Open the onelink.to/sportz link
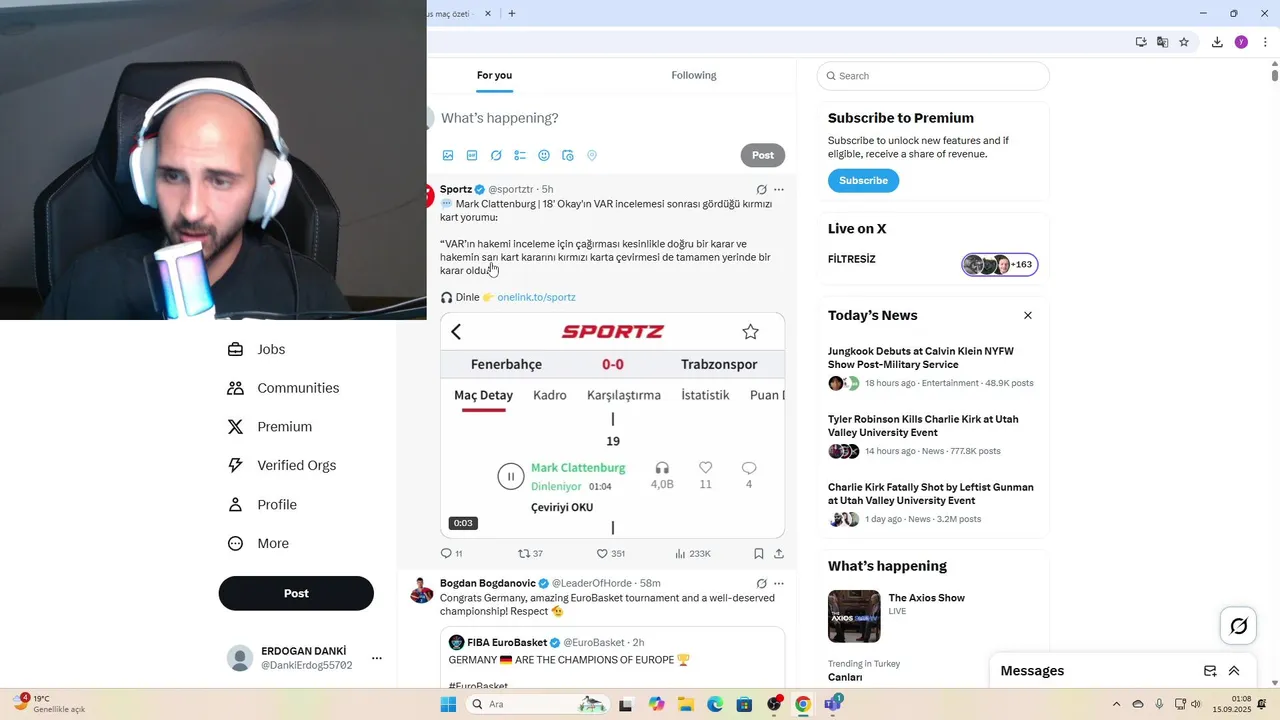This screenshot has width=1280, height=720. [x=536, y=297]
